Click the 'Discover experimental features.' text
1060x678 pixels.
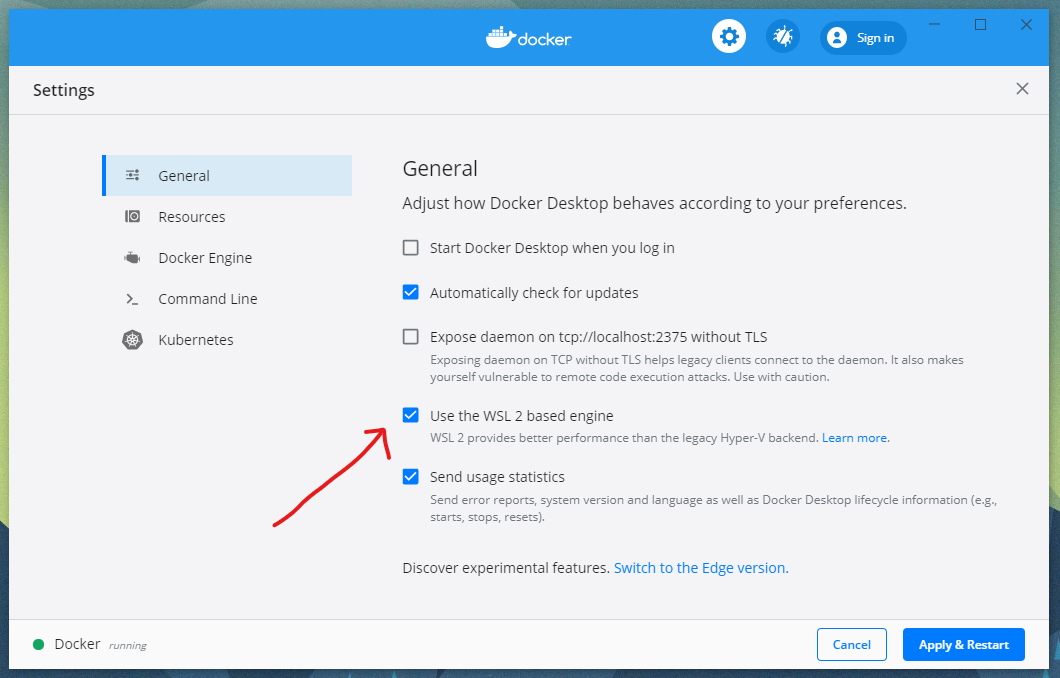506,568
